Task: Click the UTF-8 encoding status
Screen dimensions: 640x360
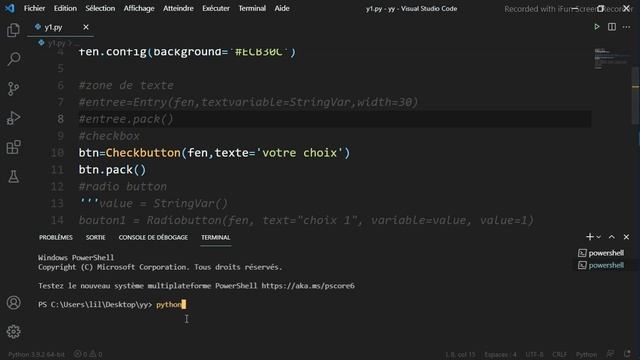Action: point(534,354)
